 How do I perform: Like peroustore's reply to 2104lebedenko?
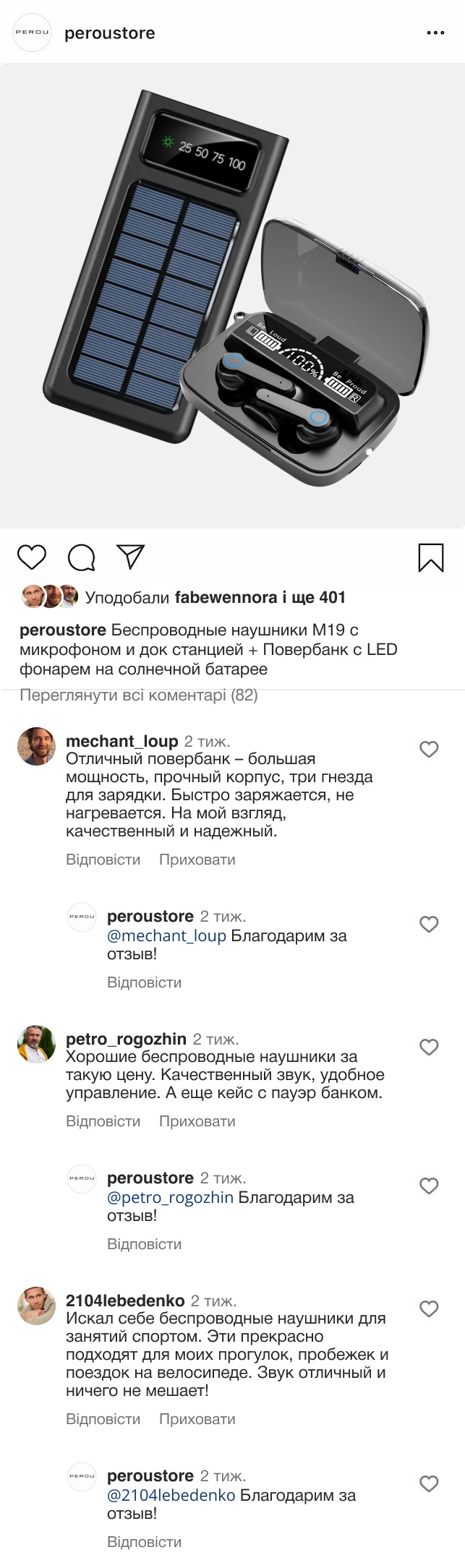[429, 1483]
